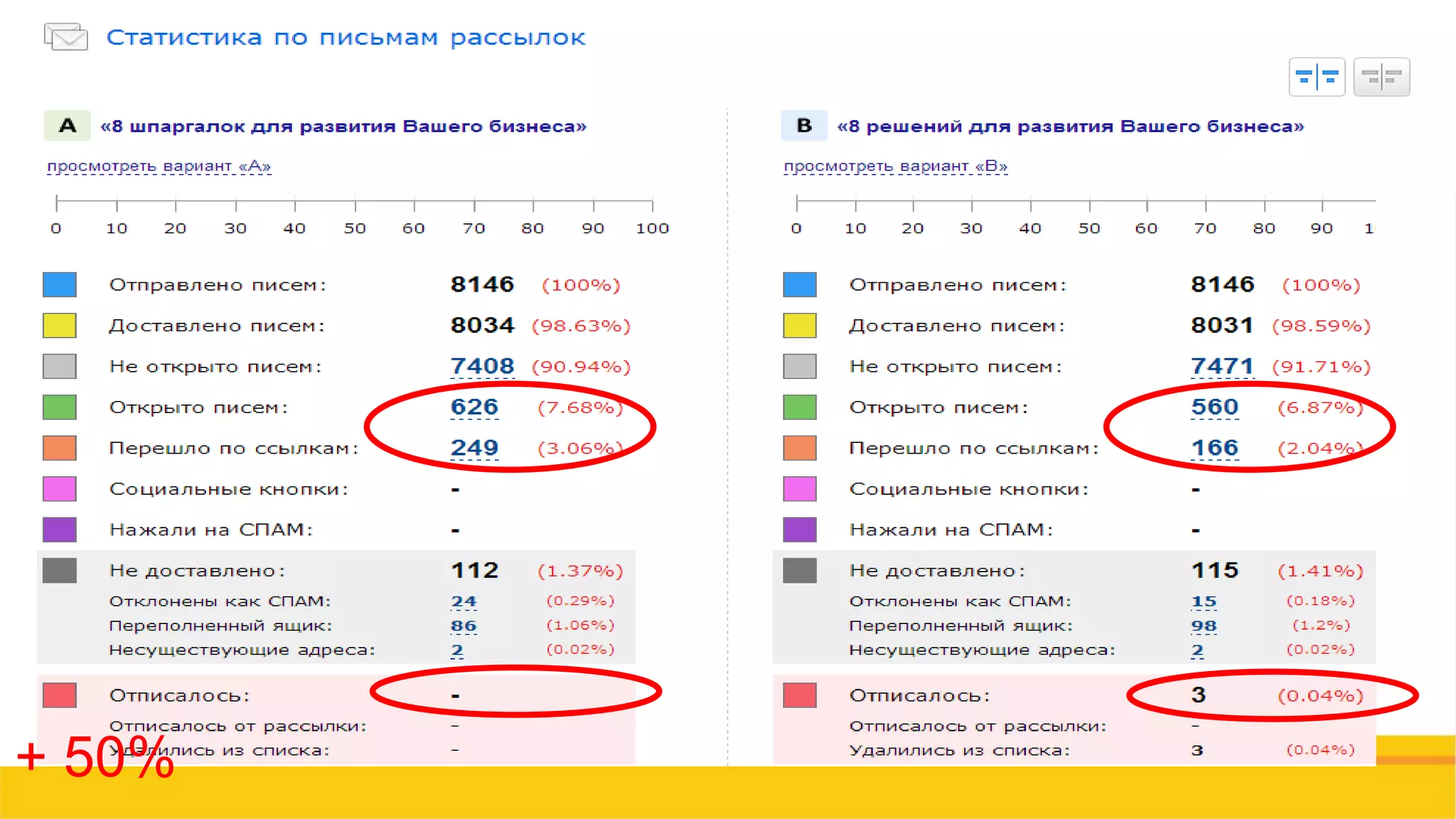Click variant B «Нажали на СПАМ» label
The height and width of the screenshot is (819, 1456).
[x=951, y=530]
